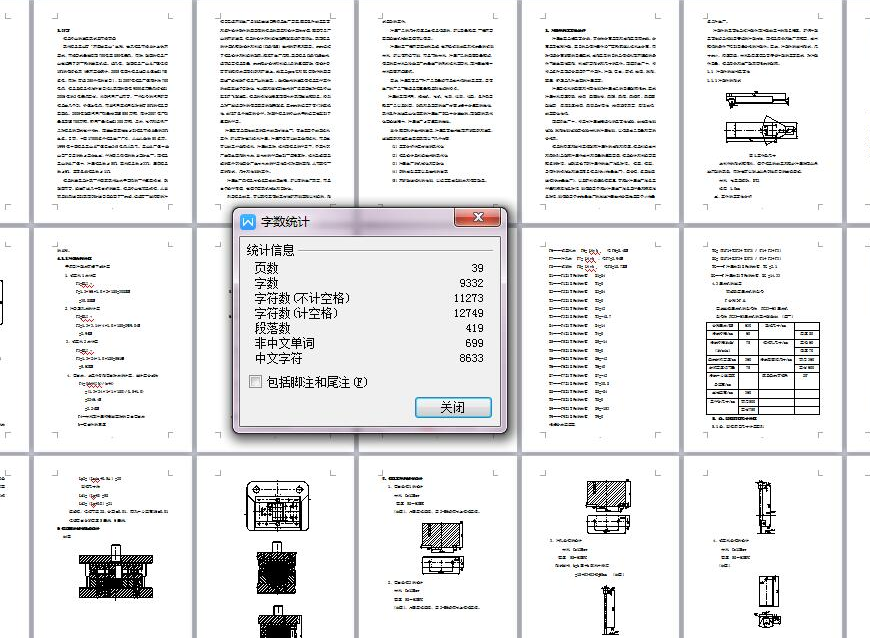Viewport: 870px width, 638px height.
Task: Select the 页数 value 39
Action: pyautogui.click(x=477, y=268)
